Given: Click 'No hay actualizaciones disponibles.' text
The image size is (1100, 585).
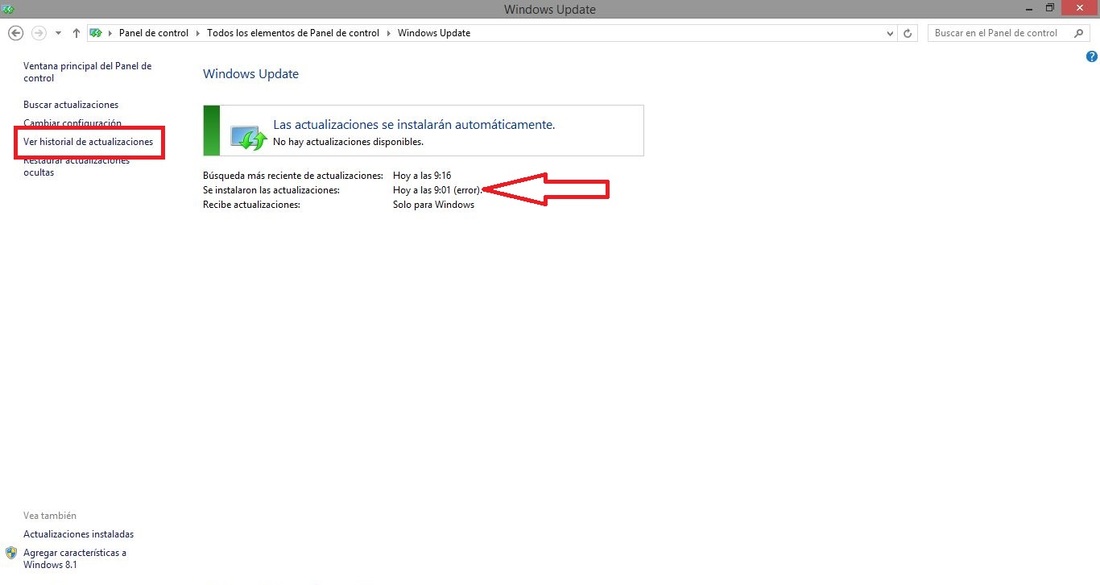Looking at the screenshot, I should click(348, 142).
